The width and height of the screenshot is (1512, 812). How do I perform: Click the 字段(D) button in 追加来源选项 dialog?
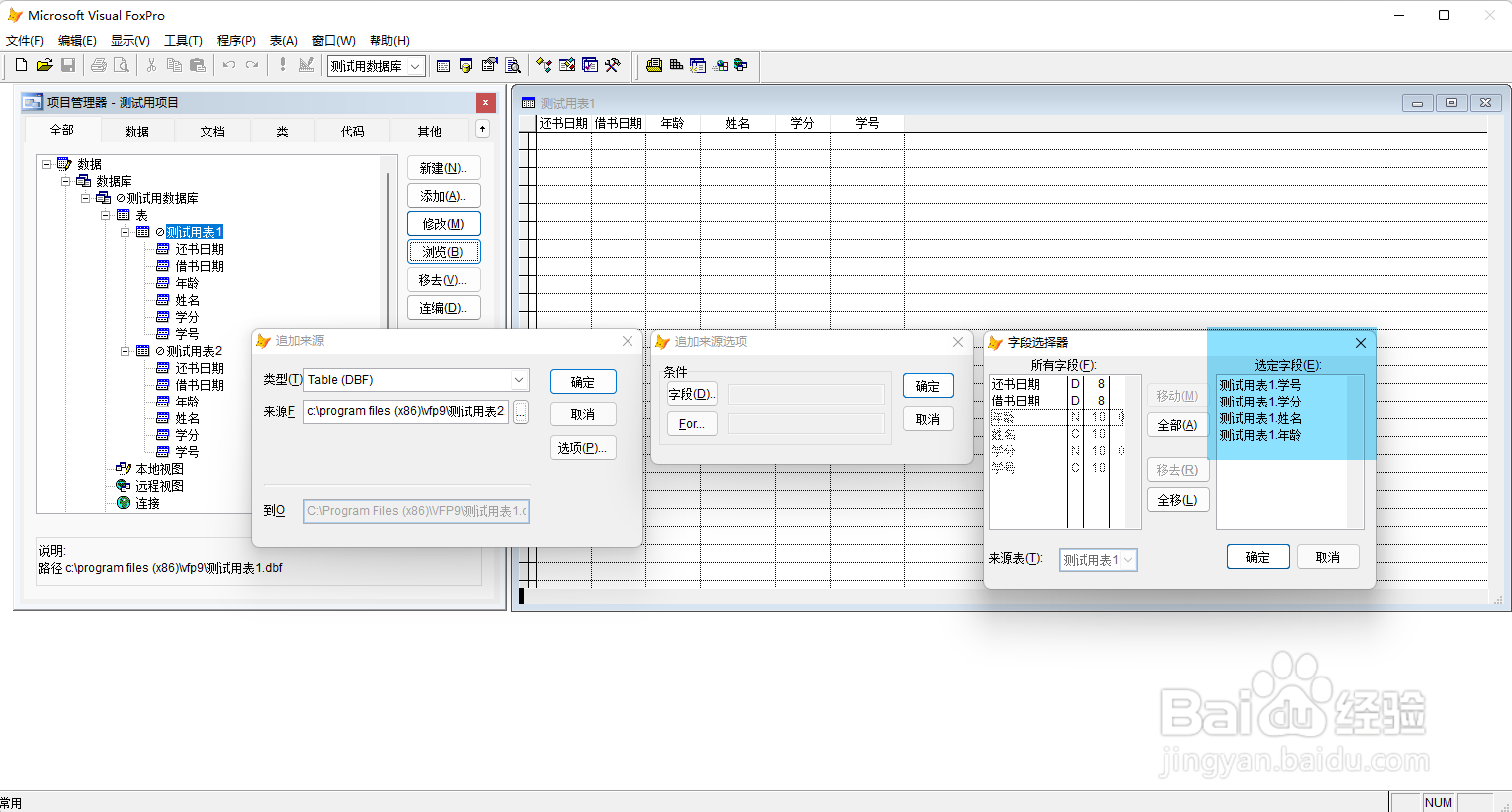tap(692, 394)
